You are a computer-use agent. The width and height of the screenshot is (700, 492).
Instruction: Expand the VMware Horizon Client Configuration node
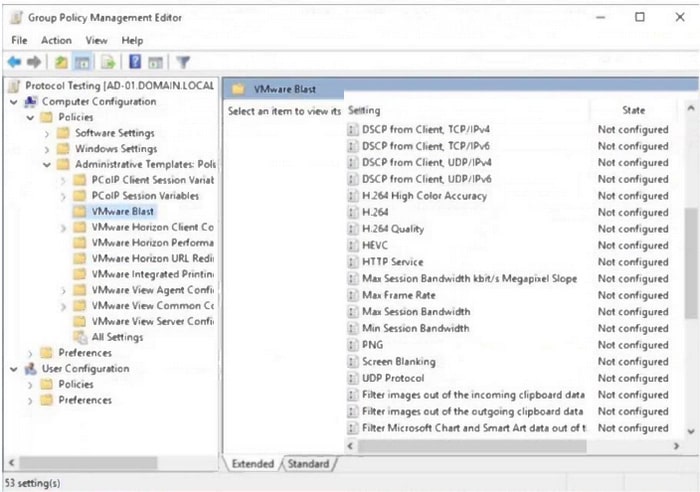click(64, 228)
